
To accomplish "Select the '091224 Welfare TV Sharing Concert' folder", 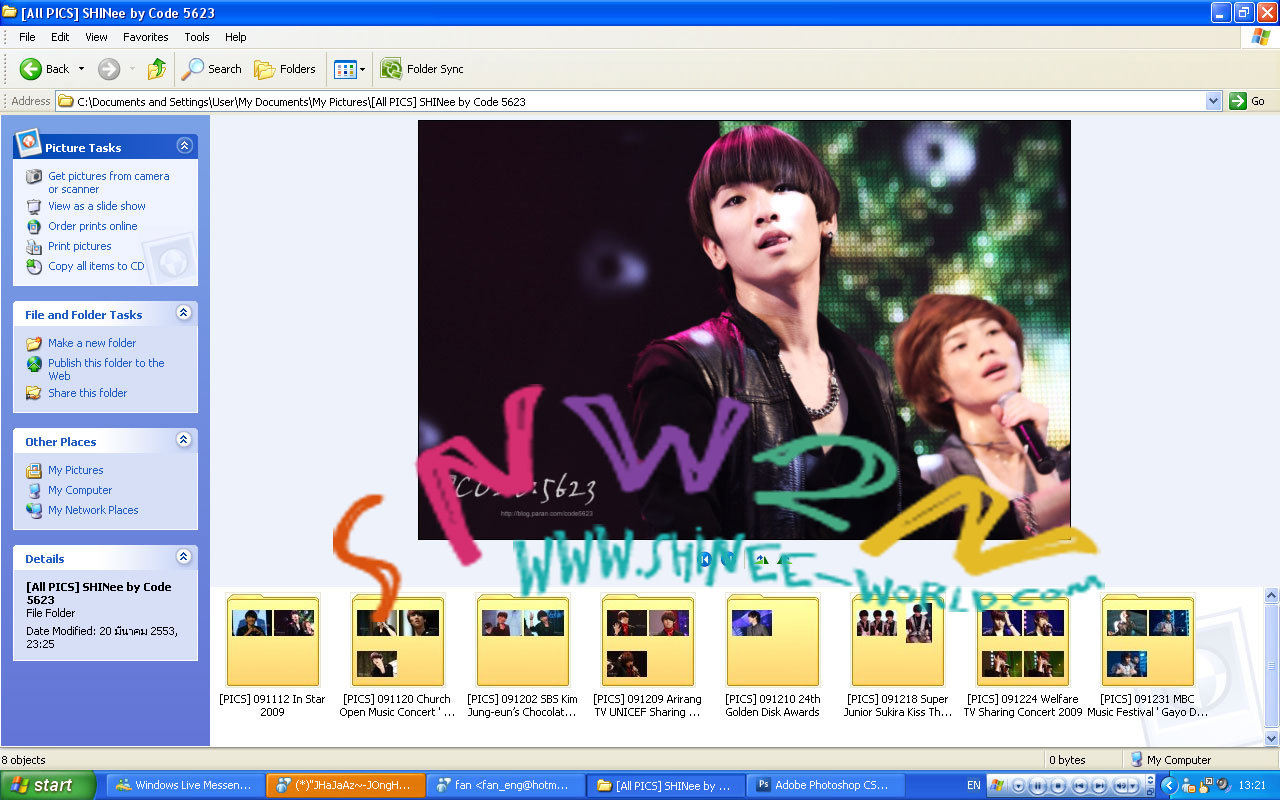I will pyautogui.click(x=1023, y=655).
